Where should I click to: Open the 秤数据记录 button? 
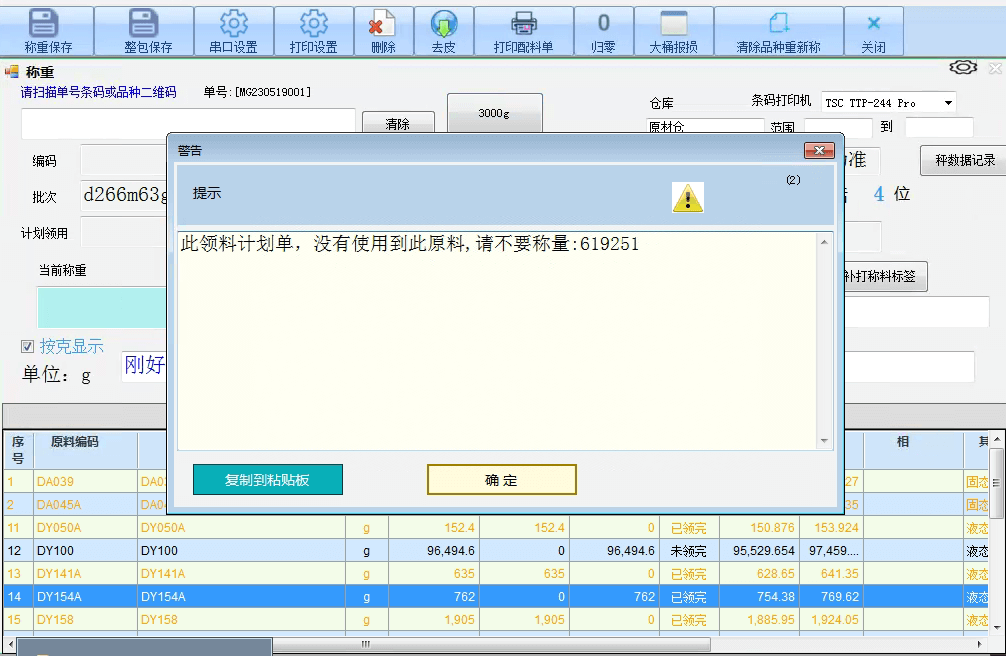coord(963,160)
